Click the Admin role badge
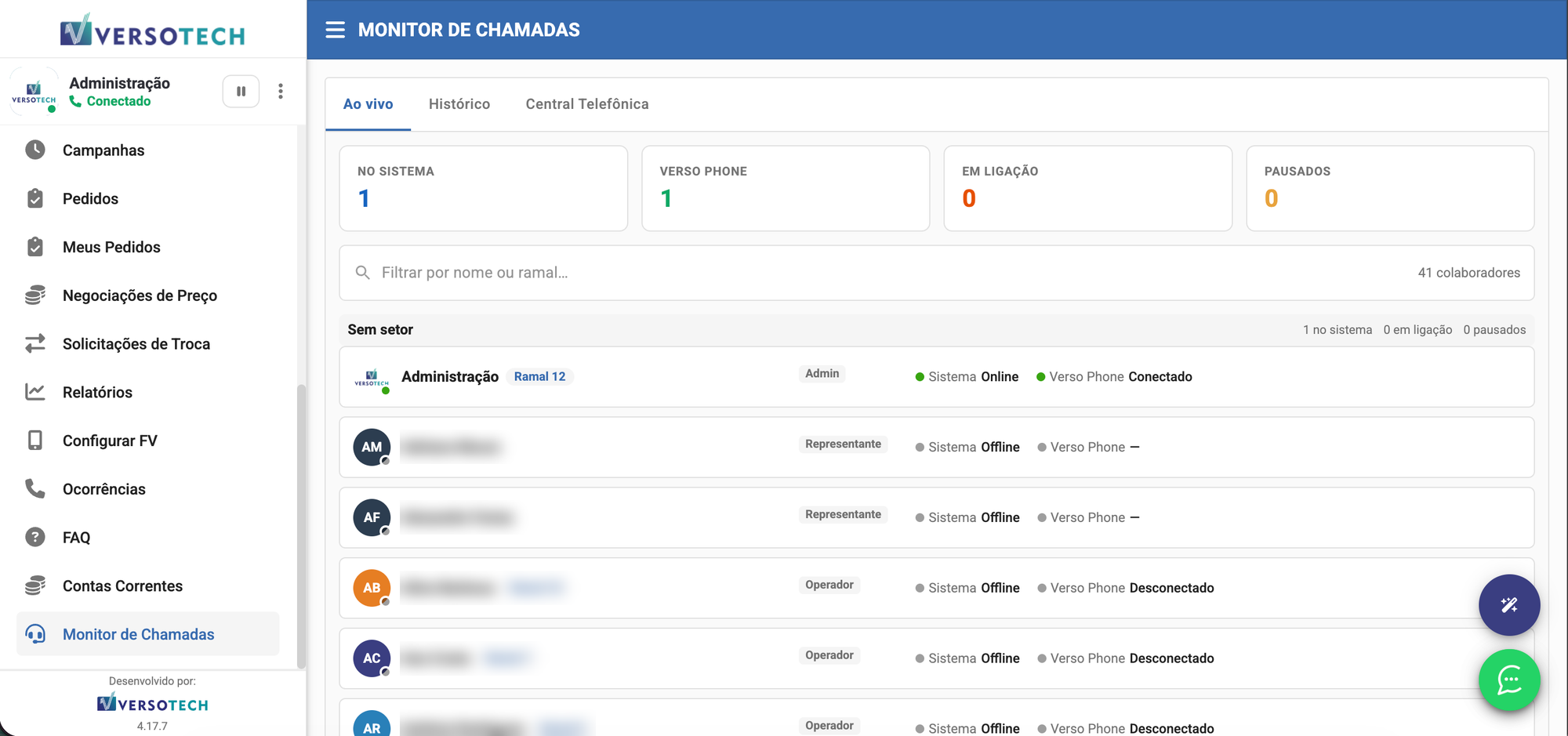 [x=822, y=374]
